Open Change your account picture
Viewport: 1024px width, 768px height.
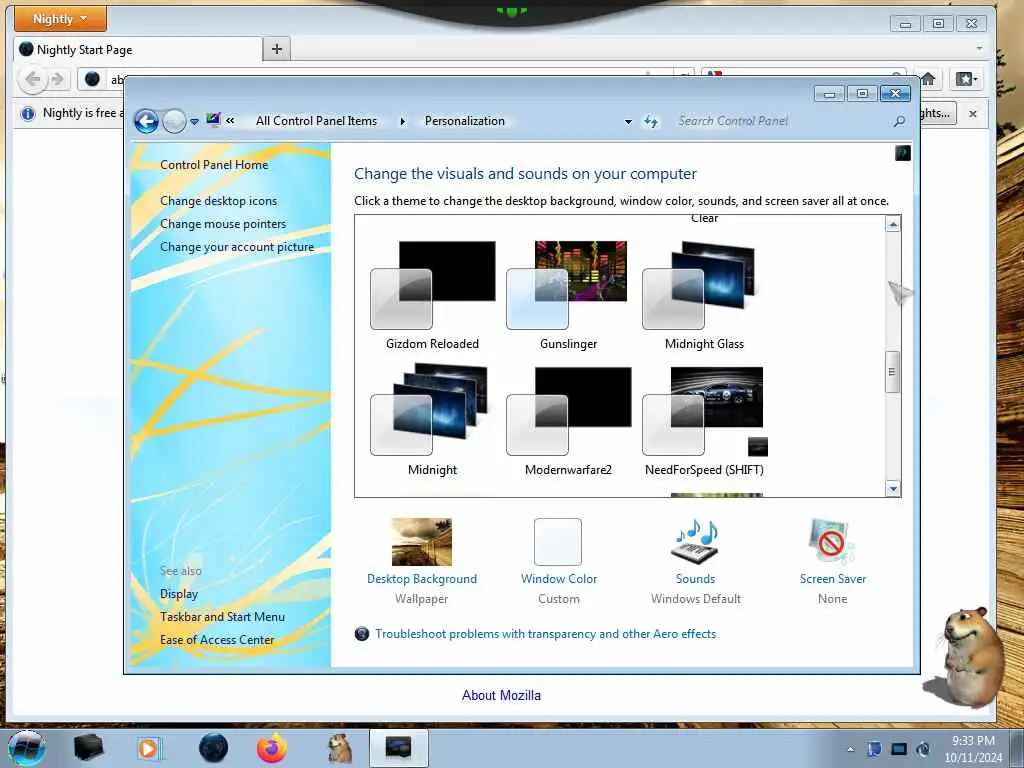(x=236, y=247)
